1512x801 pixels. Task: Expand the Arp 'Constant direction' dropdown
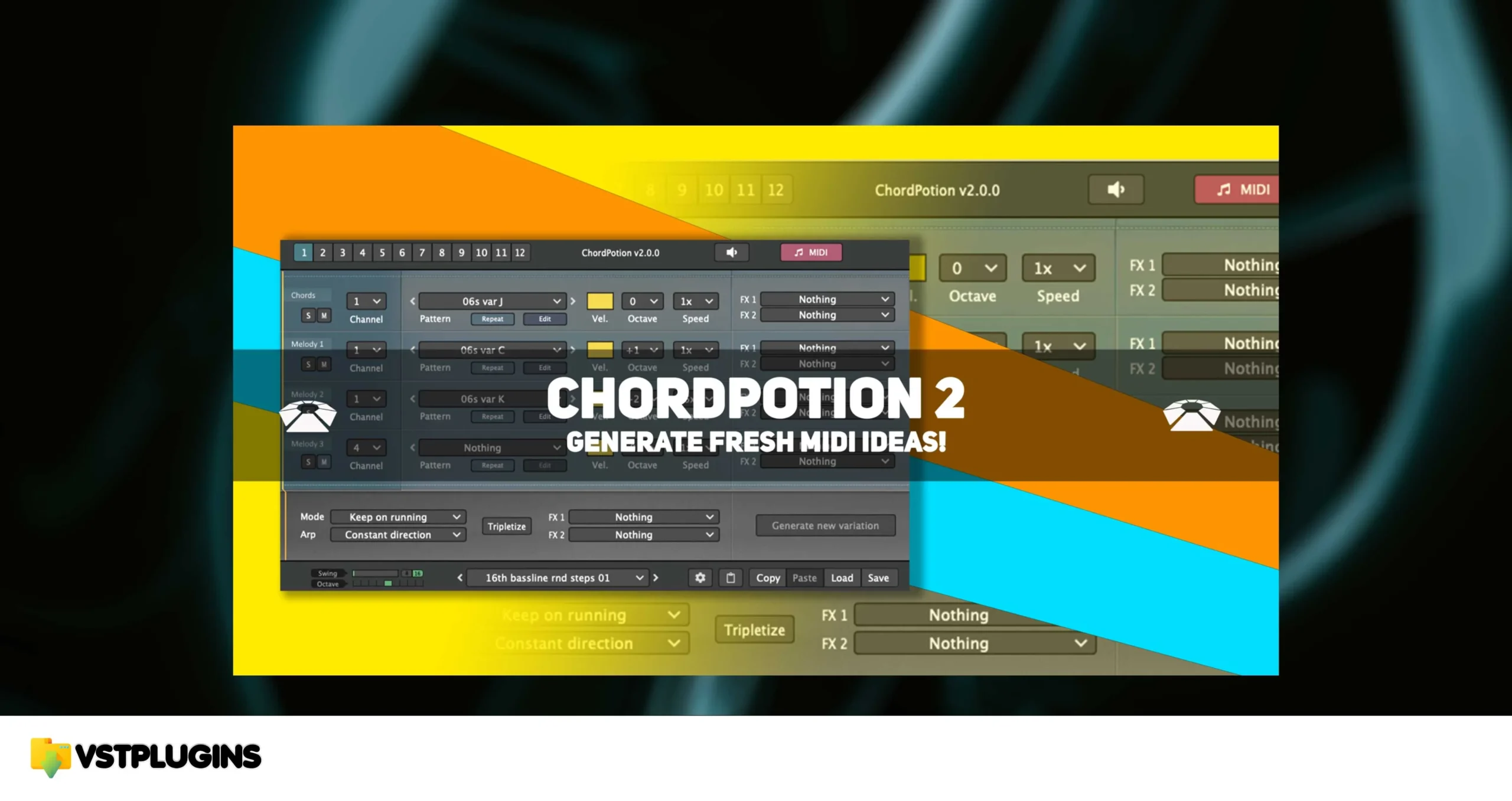(x=456, y=533)
